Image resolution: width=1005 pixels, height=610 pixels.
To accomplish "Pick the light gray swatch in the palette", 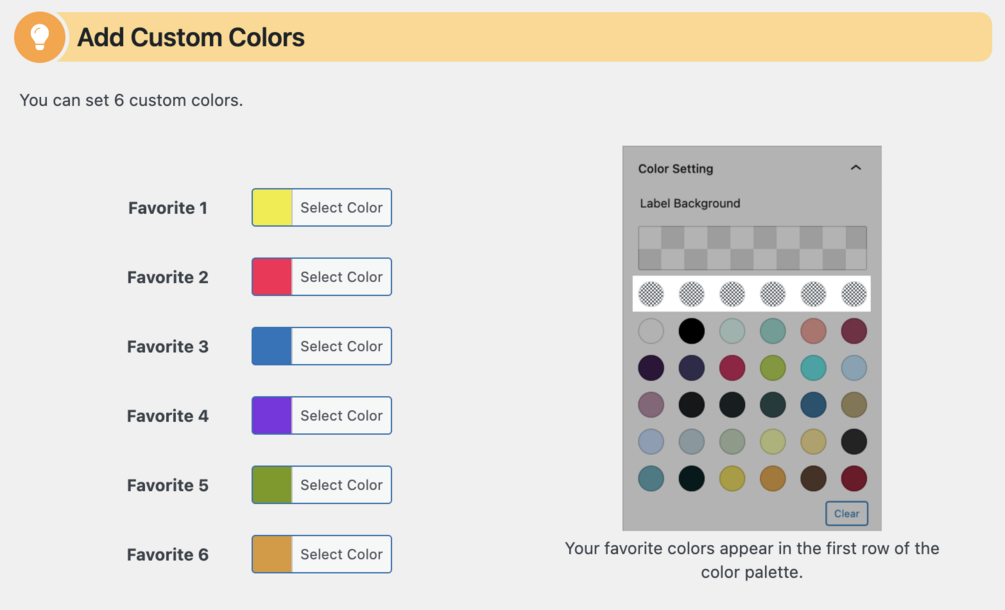I will coord(651,331).
